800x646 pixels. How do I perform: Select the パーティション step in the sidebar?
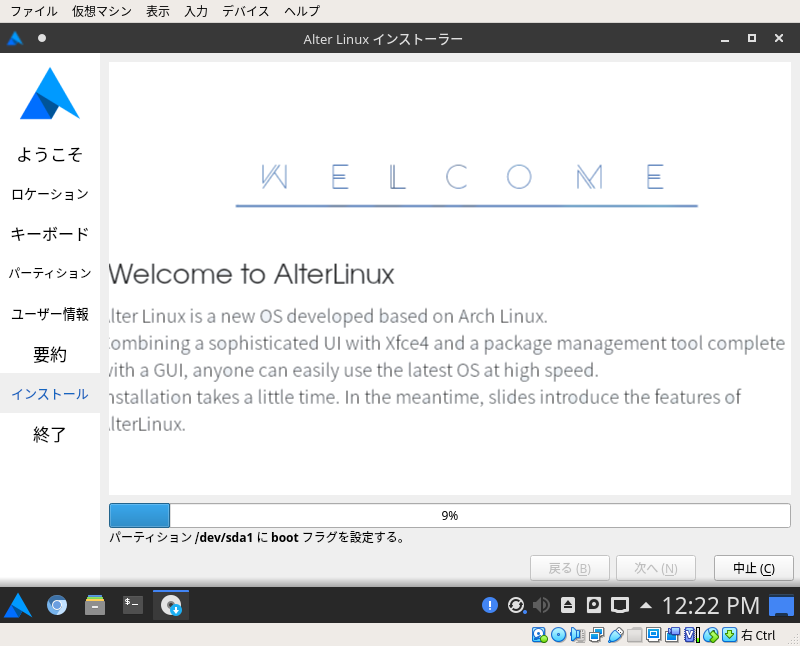coord(49,273)
